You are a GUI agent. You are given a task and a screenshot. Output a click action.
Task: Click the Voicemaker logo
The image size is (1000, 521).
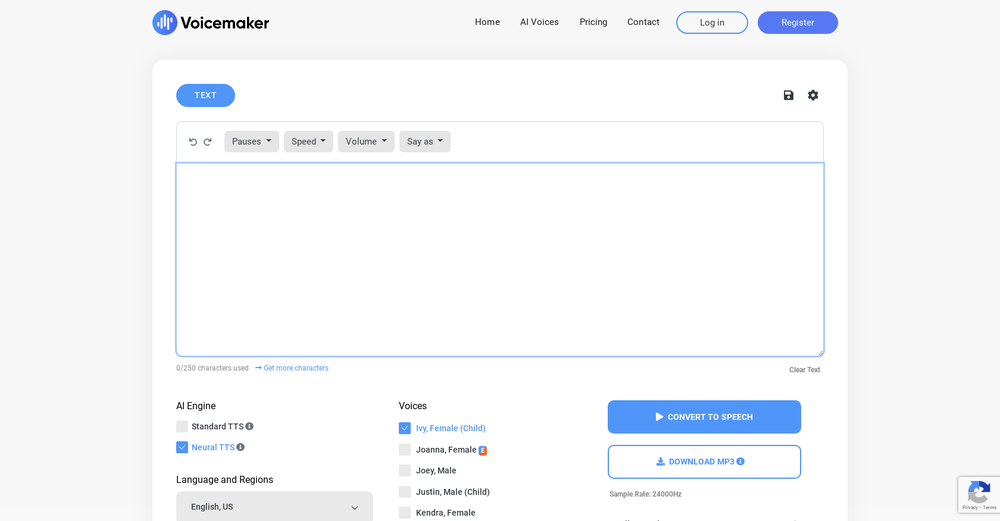click(211, 22)
